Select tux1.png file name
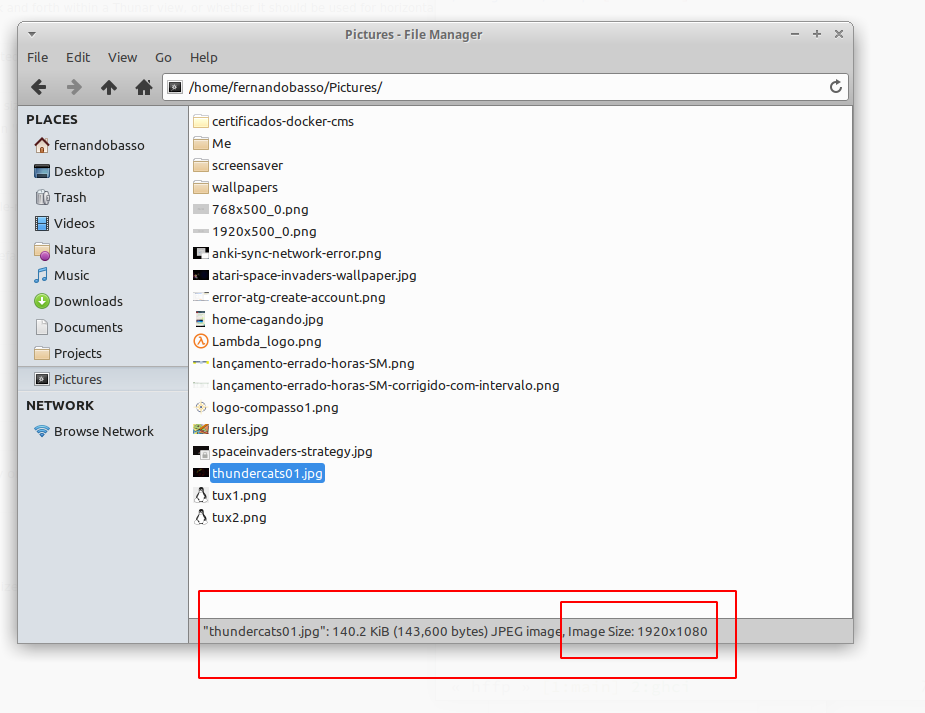 pos(239,495)
